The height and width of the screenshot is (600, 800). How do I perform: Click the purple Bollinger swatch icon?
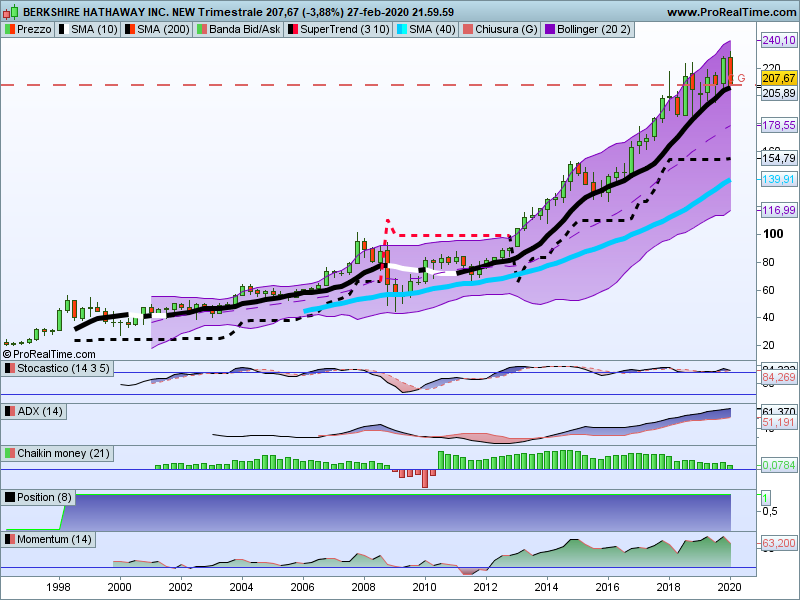(549, 30)
